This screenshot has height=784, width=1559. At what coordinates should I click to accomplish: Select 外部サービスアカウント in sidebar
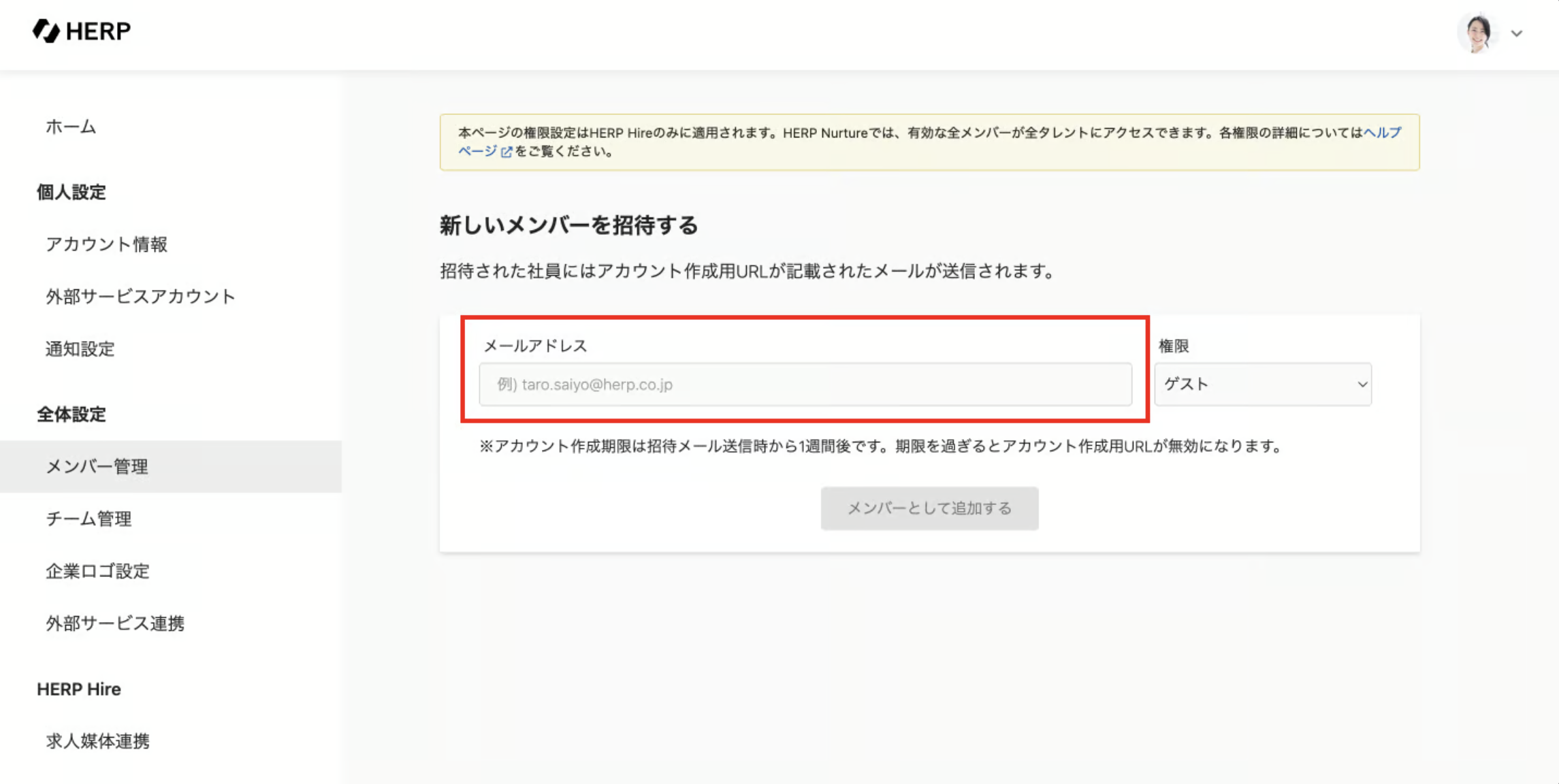pos(140,297)
